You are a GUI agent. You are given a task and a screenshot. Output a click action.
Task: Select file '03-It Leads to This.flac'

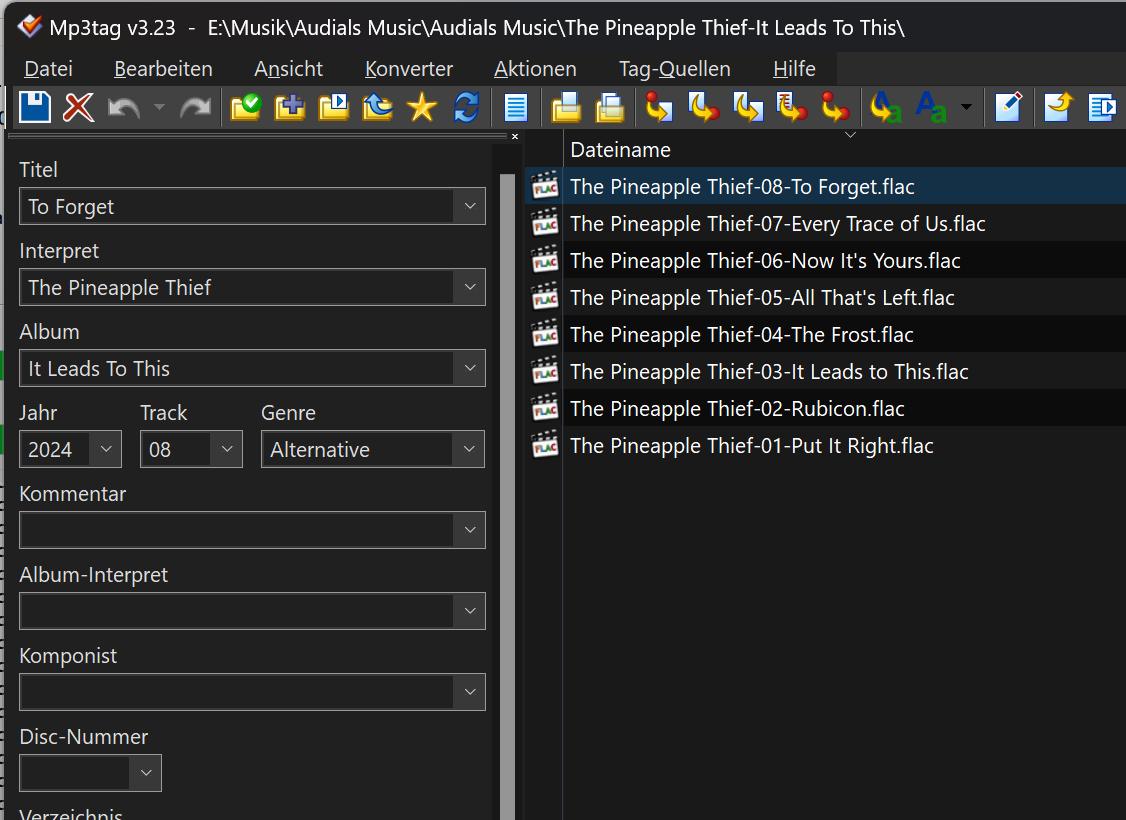click(826, 372)
